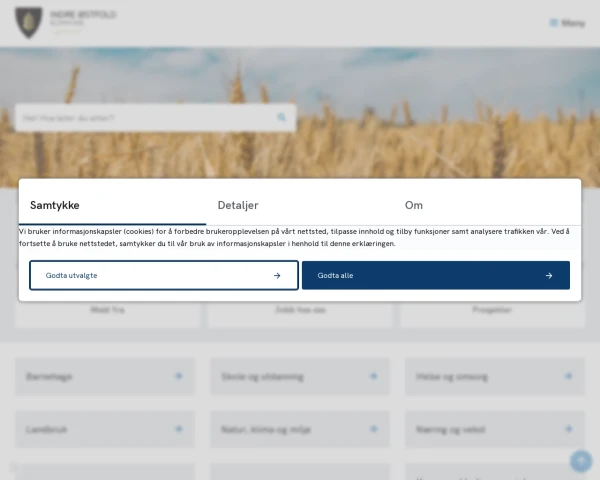Open the Meny hamburger menu
This screenshot has height=480, width=600.
click(x=567, y=23)
